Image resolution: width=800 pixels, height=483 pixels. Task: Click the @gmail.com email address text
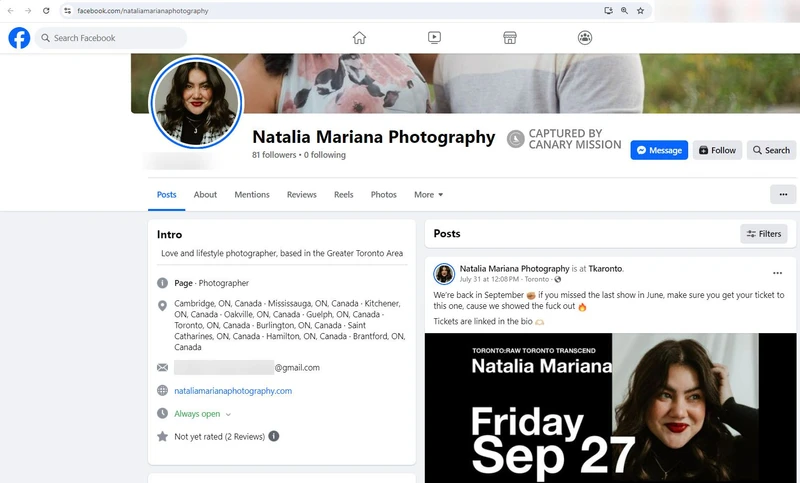click(x=297, y=367)
